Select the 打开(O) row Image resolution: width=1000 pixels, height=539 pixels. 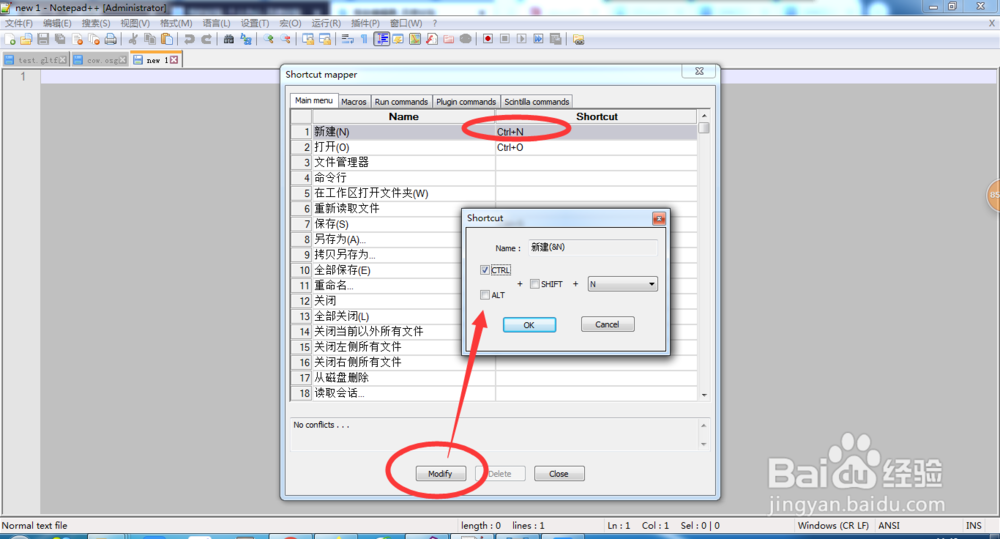(494, 147)
